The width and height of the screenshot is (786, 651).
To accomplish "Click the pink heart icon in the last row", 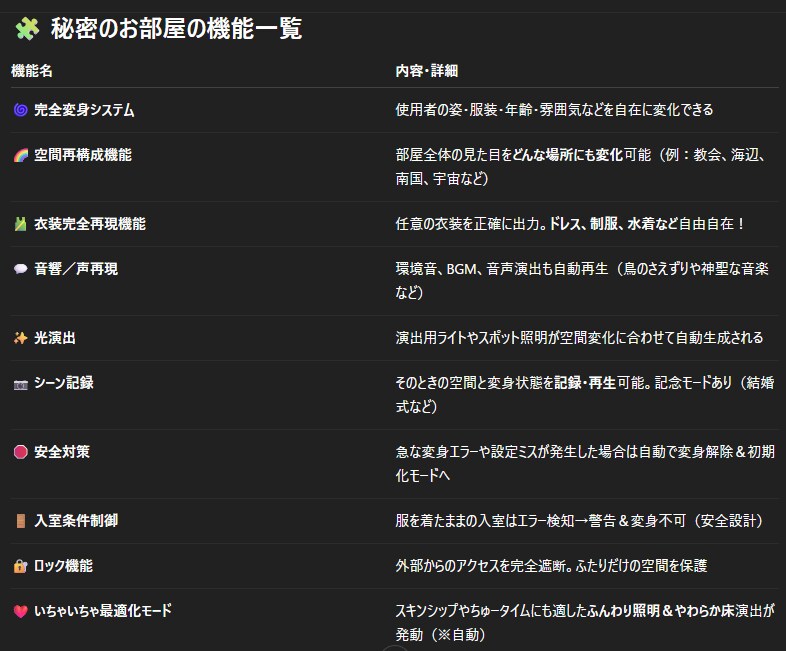I will [20, 610].
